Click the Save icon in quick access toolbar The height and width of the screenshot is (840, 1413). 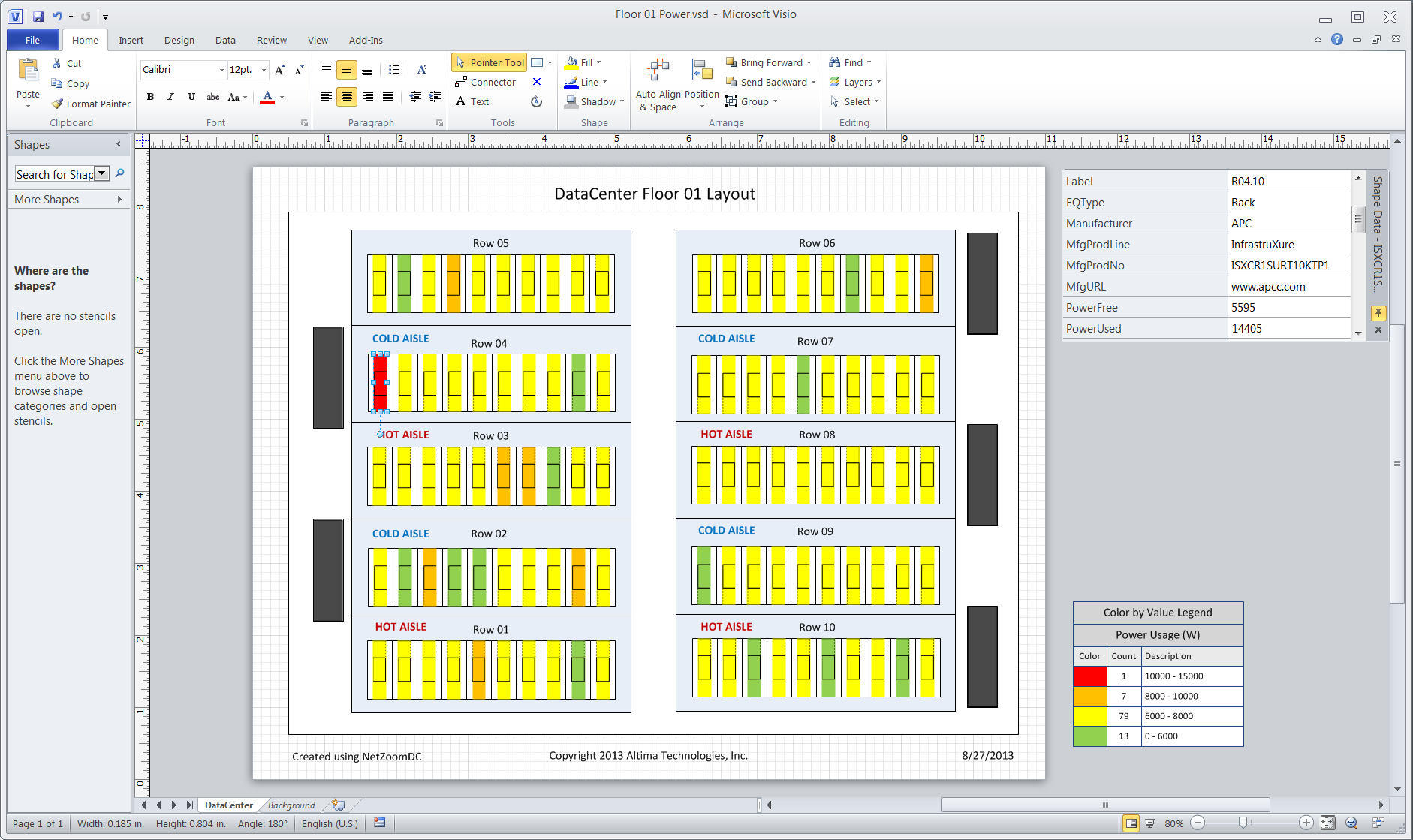point(38,16)
